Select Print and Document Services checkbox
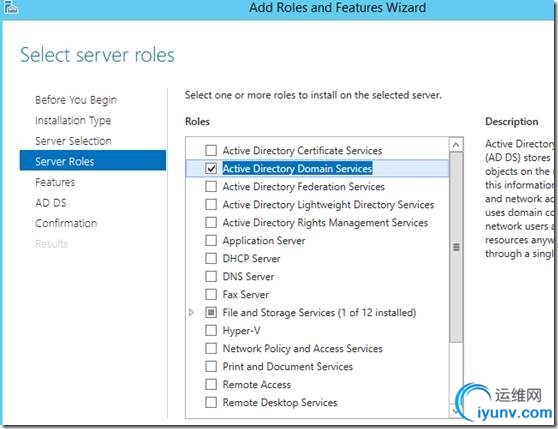558x429 pixels. click(211, 366)
